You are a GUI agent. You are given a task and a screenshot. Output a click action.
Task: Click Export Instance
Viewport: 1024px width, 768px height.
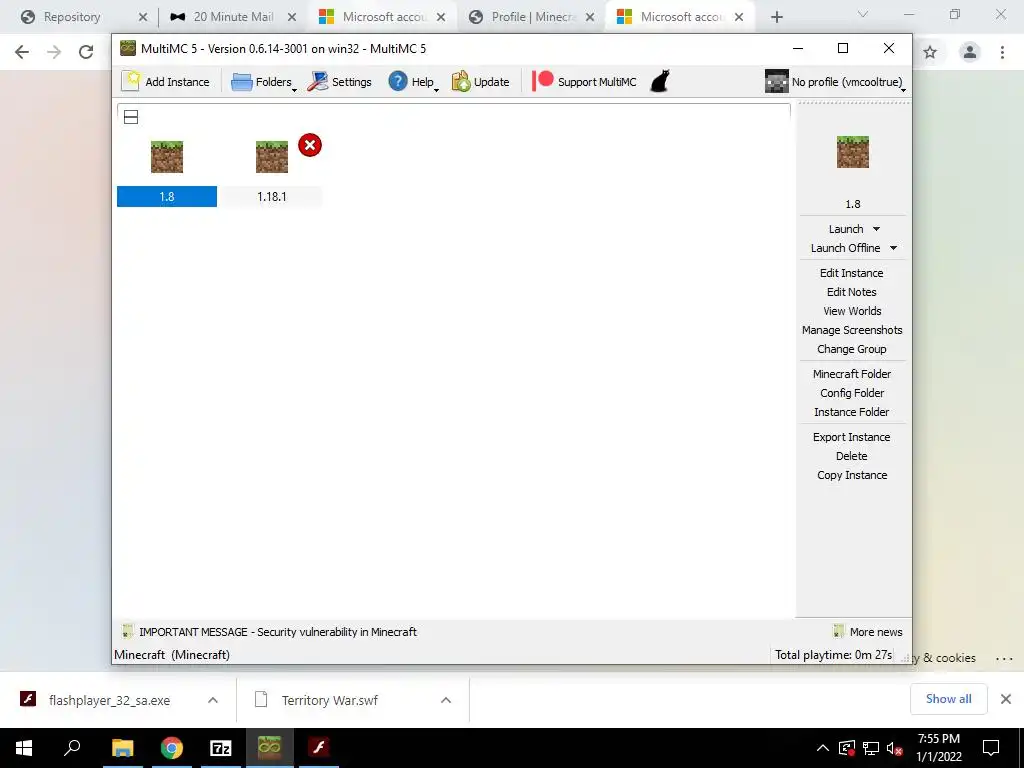pos(852,437)
